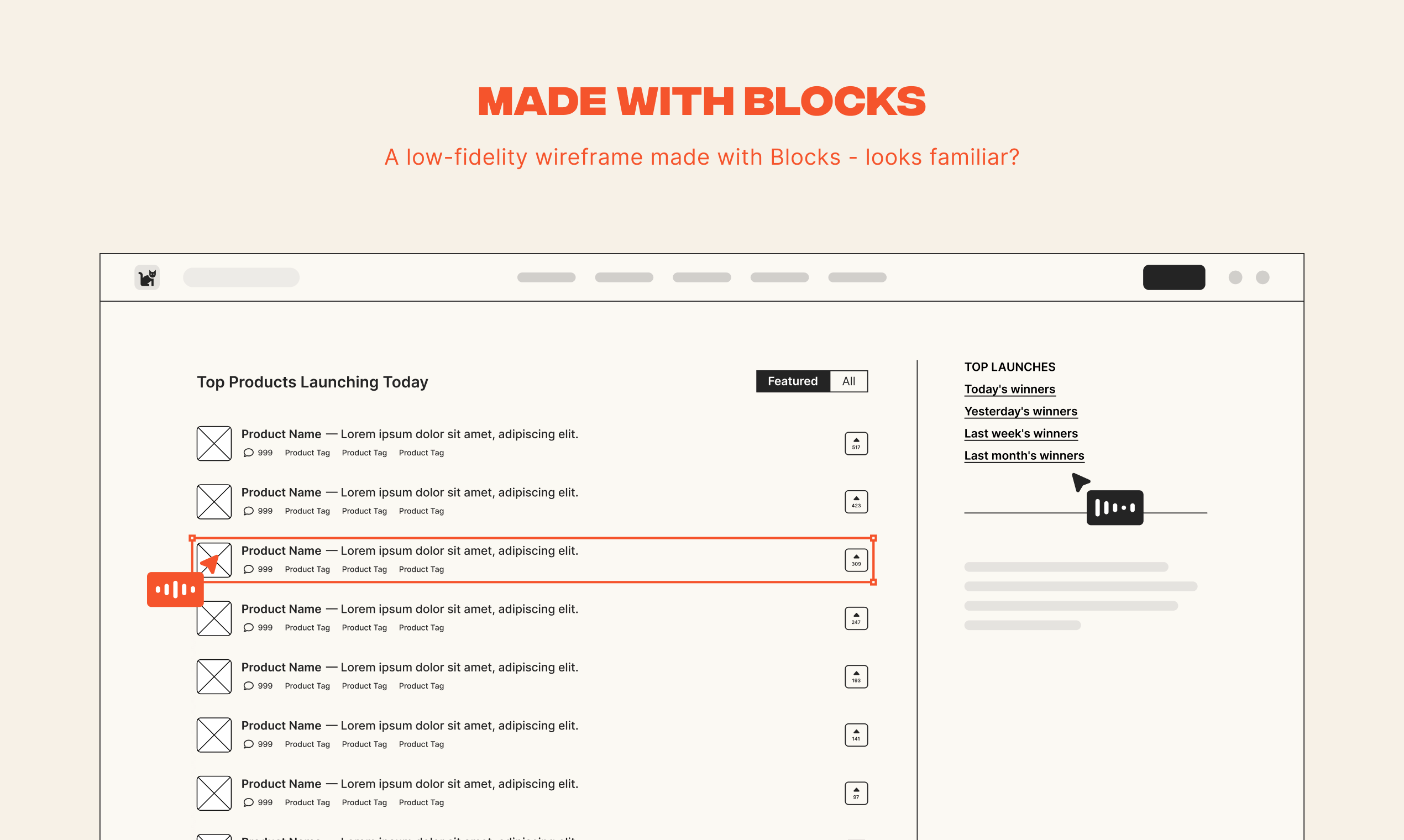
Task: Click the search bar placeholder beside the cat logo
Action: coord(241,277)
